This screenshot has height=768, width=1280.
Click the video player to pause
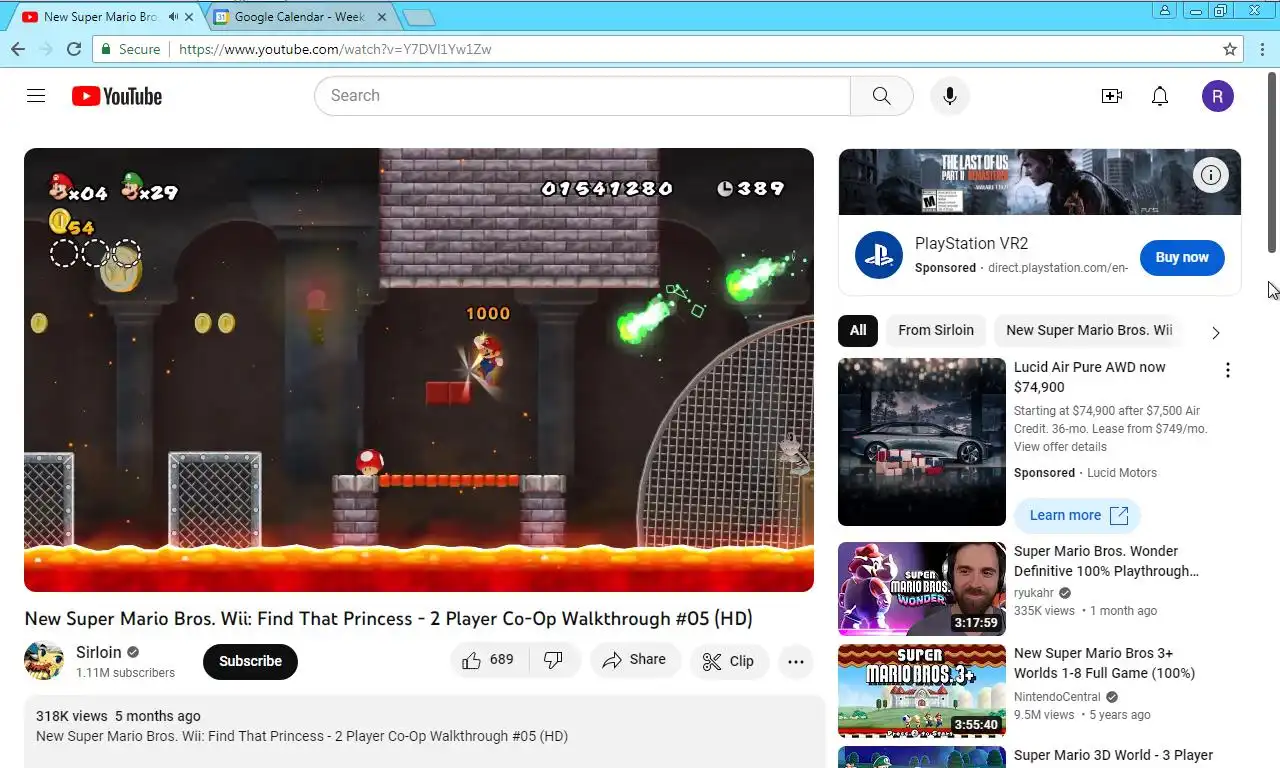point(419,370)
